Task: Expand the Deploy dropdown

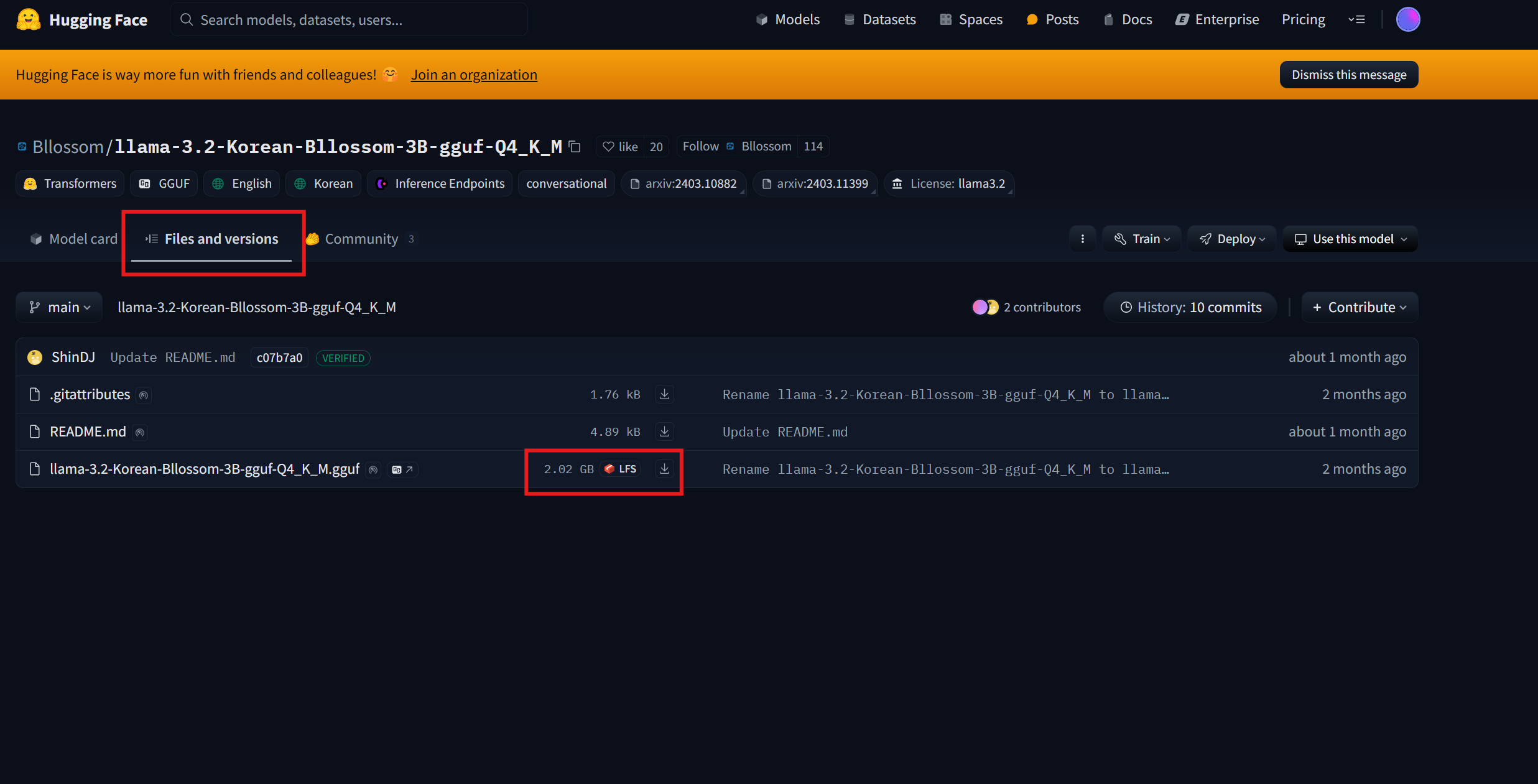Action: click(1232, 239)
